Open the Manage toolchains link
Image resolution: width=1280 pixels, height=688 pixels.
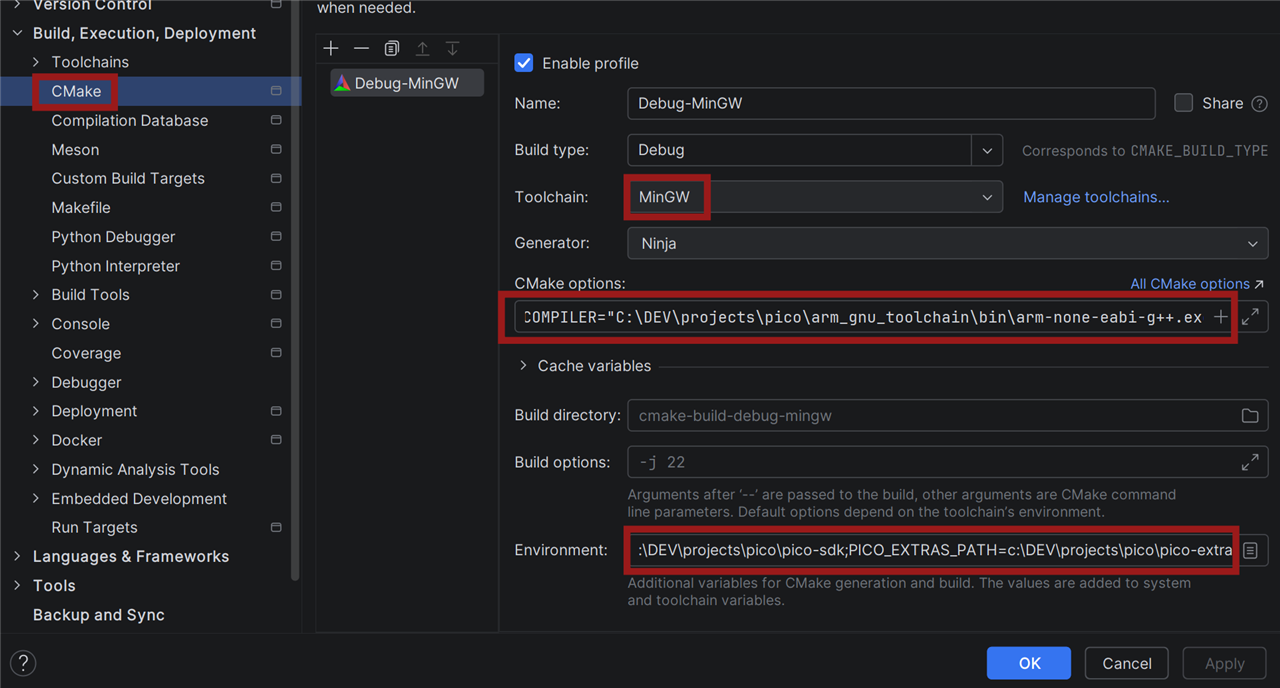[x=1096, y=197]
